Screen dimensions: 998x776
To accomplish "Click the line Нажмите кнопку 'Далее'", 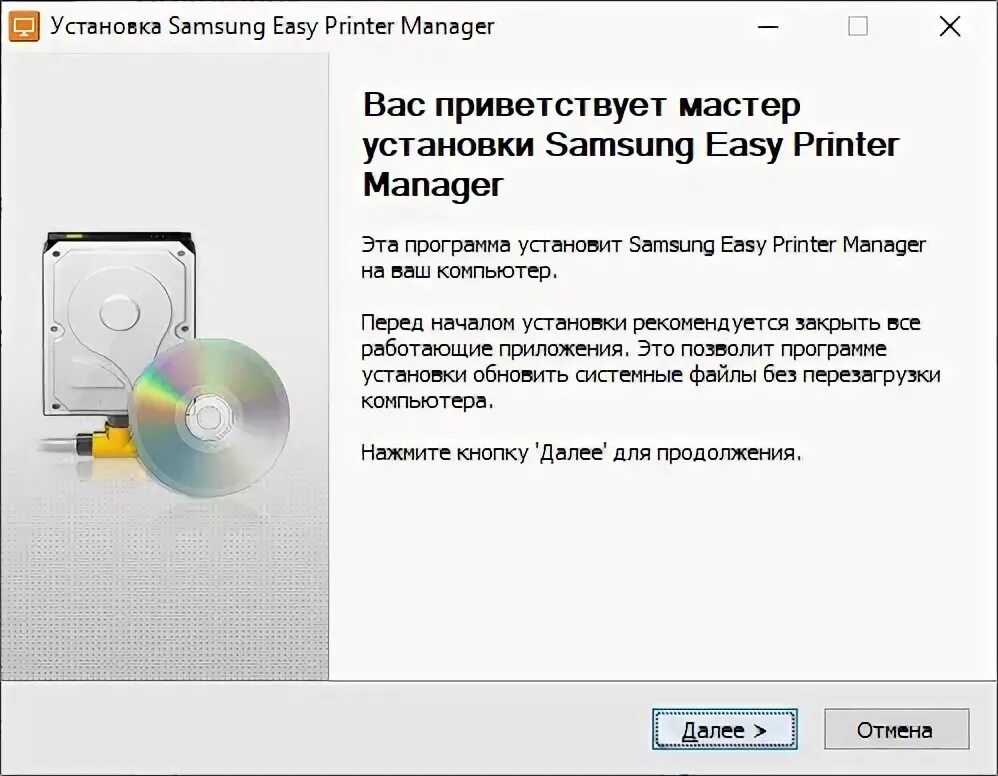I will [x=580, y=453].
